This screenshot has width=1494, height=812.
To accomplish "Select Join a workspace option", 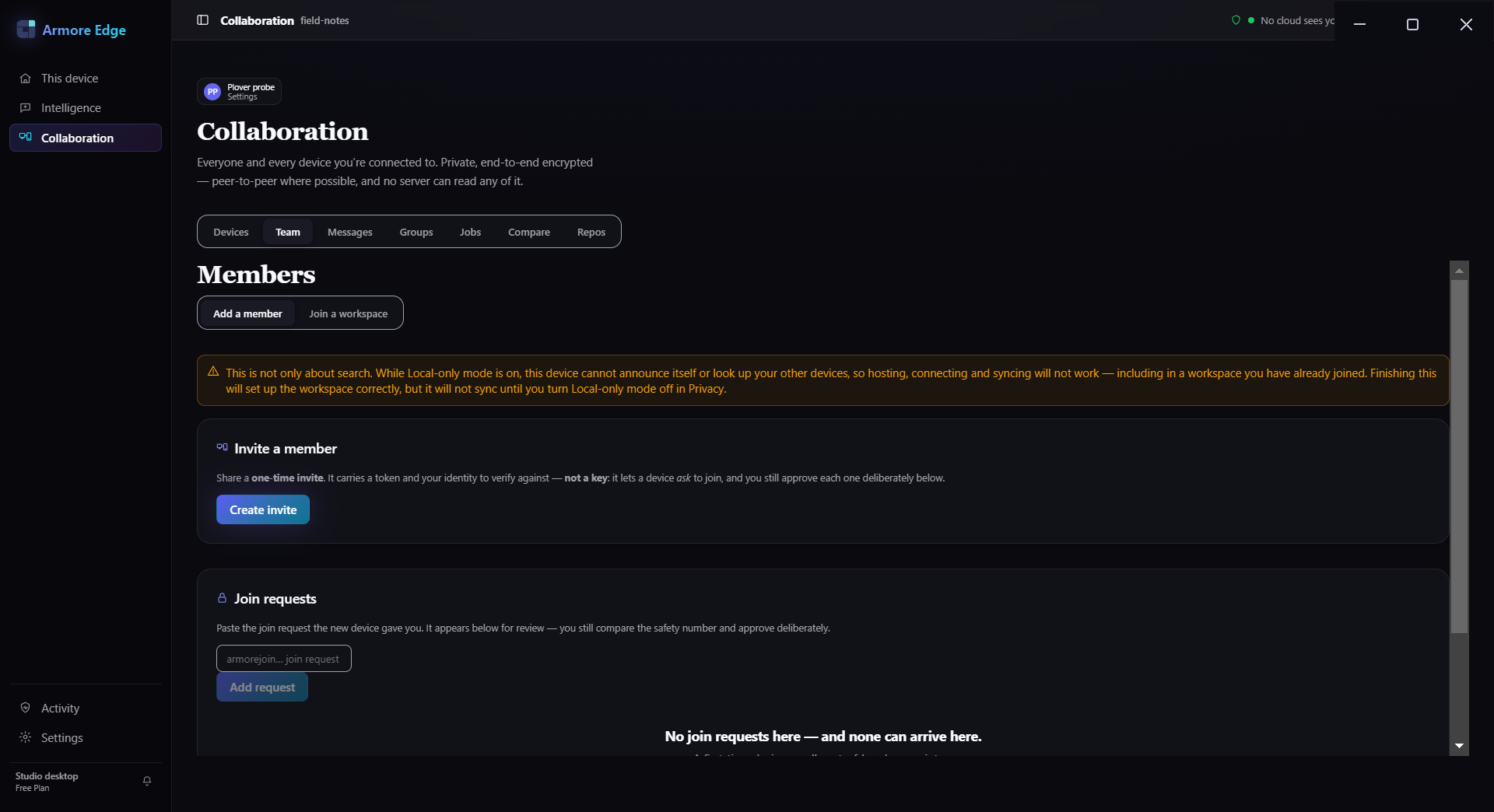I will click(x=348, y=313).
